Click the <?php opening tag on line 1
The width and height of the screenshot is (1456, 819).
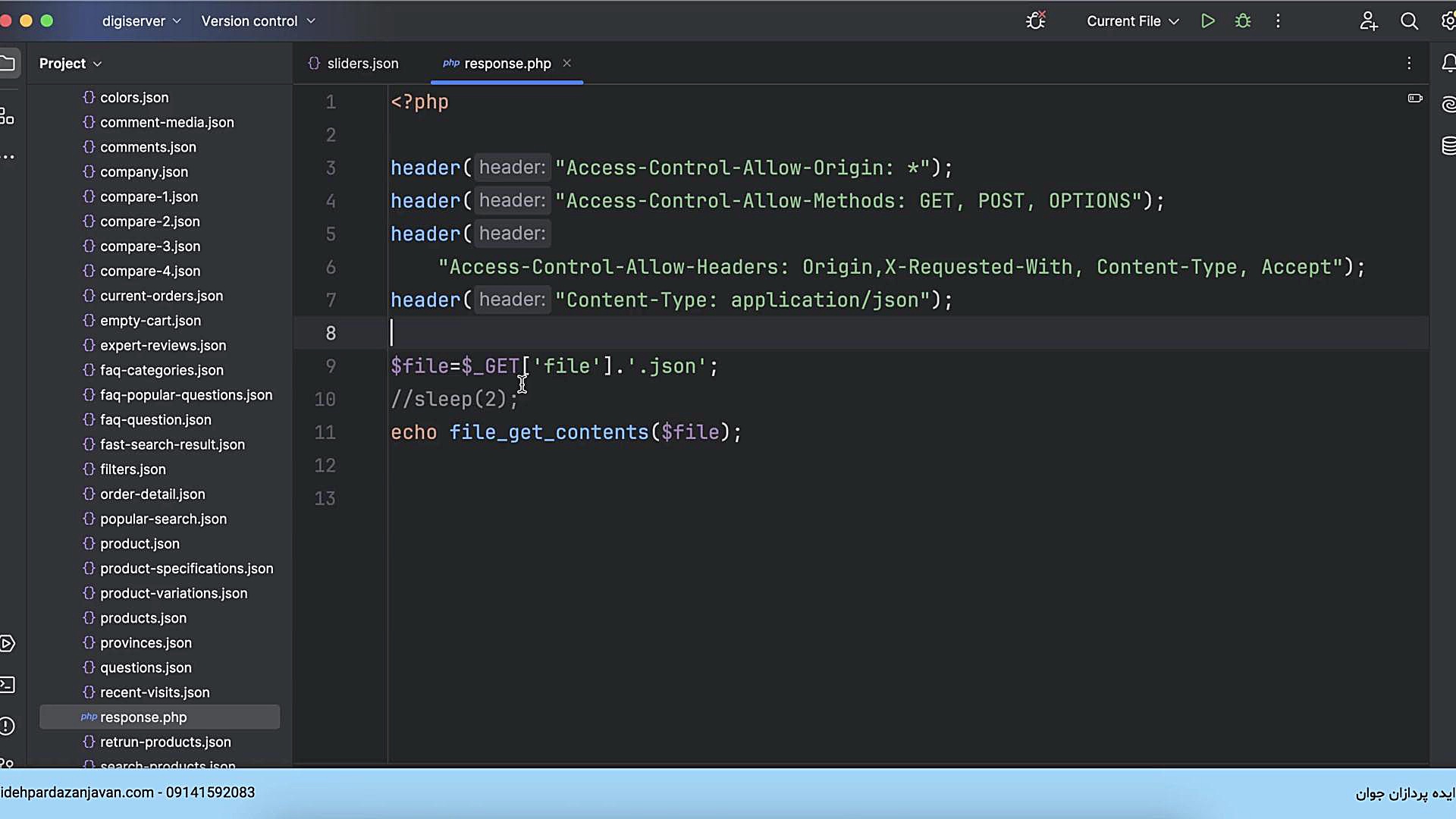click(419, 102)
